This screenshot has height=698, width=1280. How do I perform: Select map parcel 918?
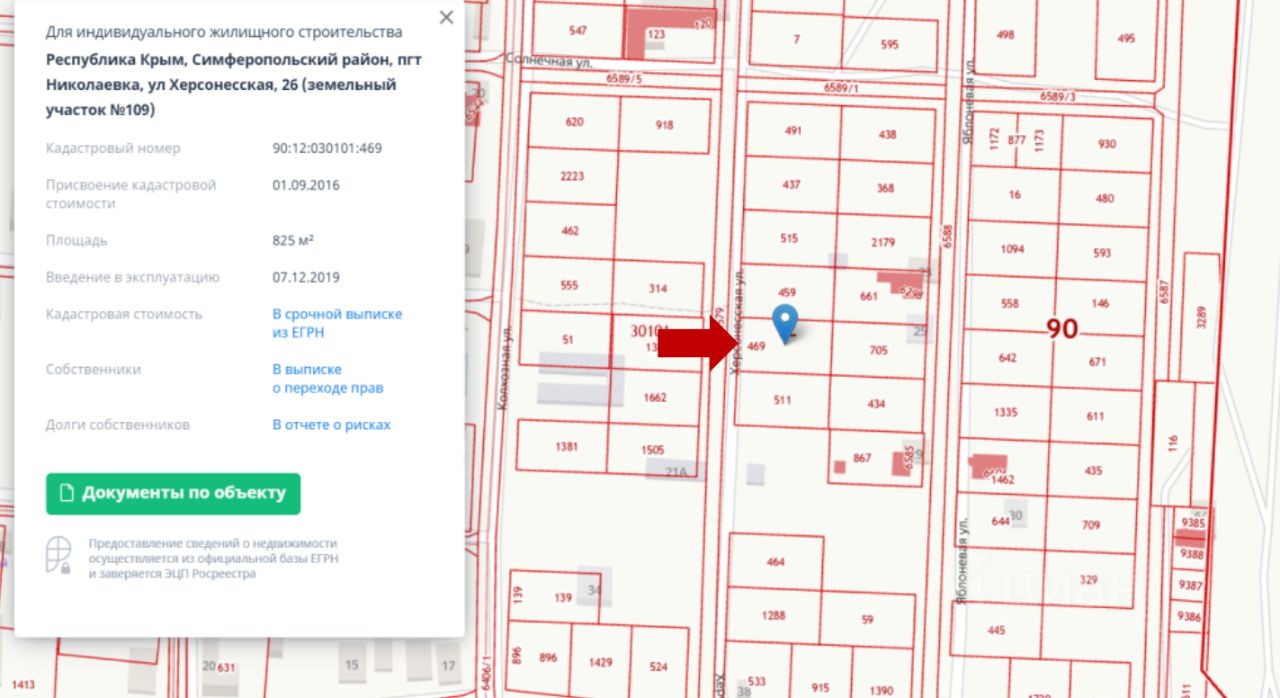pos(665,125)
